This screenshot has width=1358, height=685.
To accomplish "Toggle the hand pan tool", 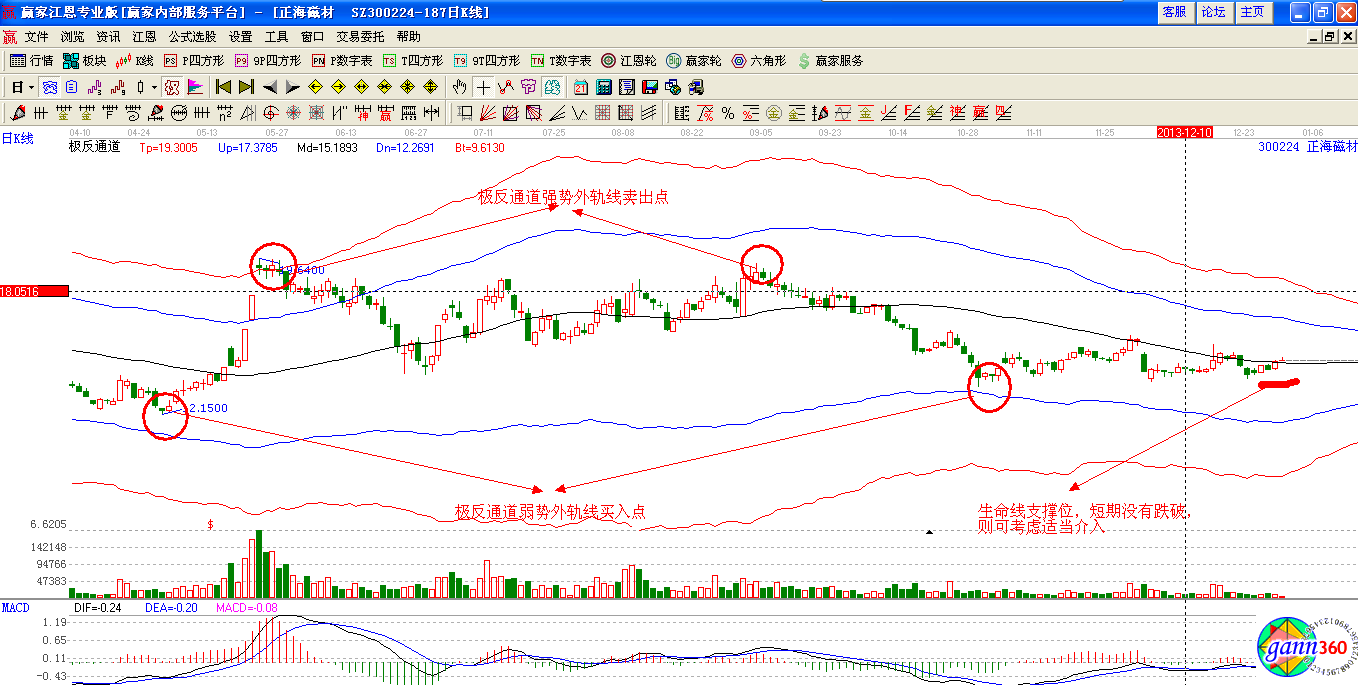I will pos(460,87).
